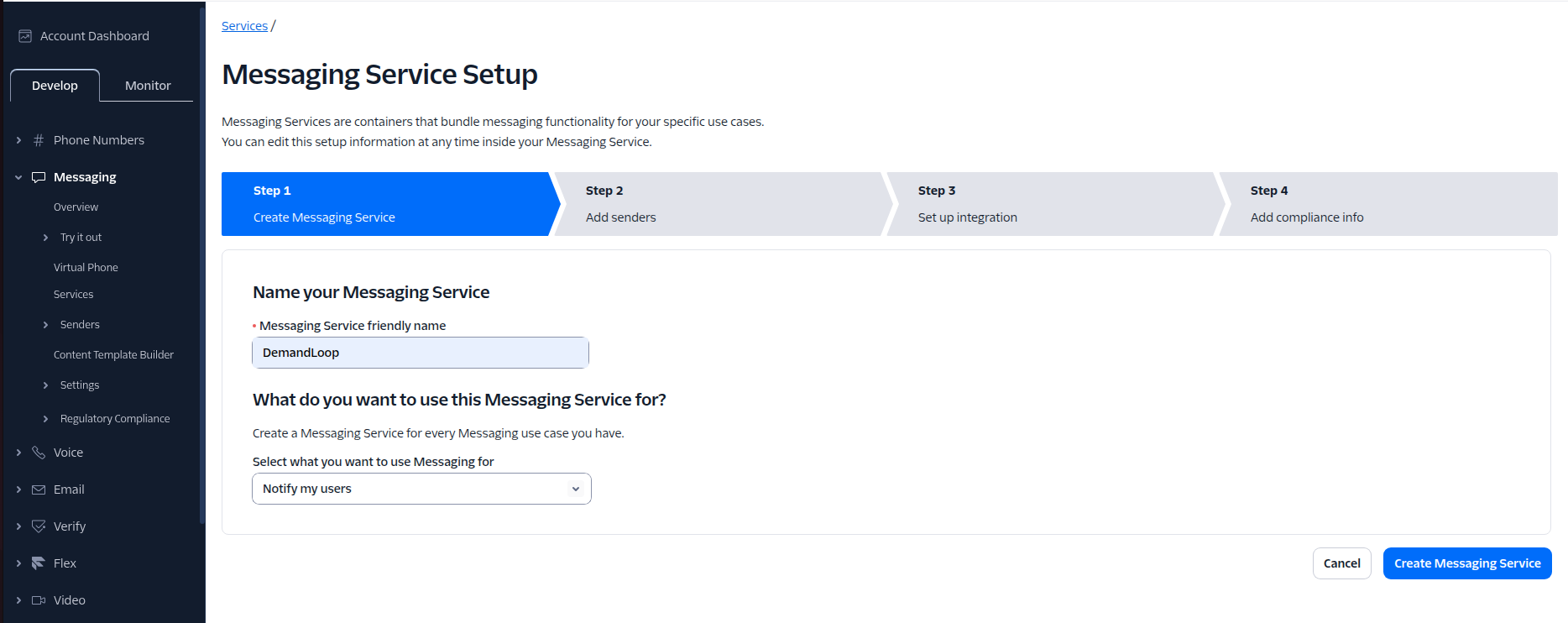The height and width of the screenshot is (623, 1568).
Task: Expand the Senders submenu
Action: (46, 324)
